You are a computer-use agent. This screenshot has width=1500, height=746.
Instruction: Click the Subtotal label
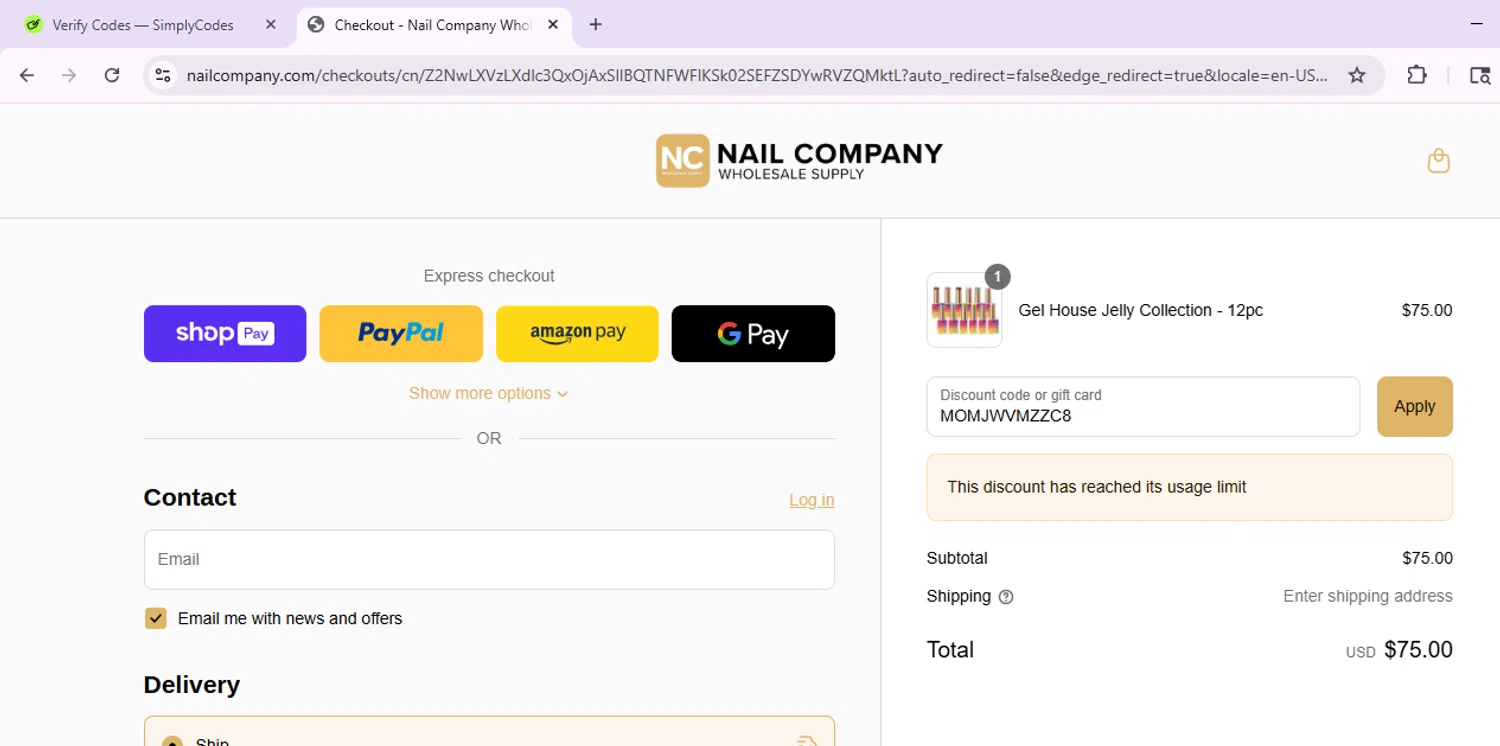pos(957,558)
